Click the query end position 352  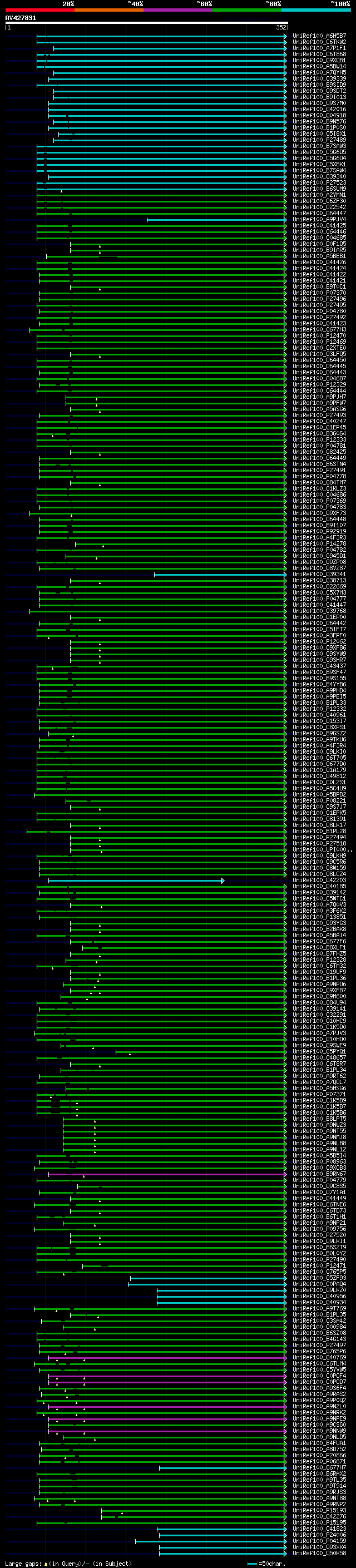[x=281, y=27]
